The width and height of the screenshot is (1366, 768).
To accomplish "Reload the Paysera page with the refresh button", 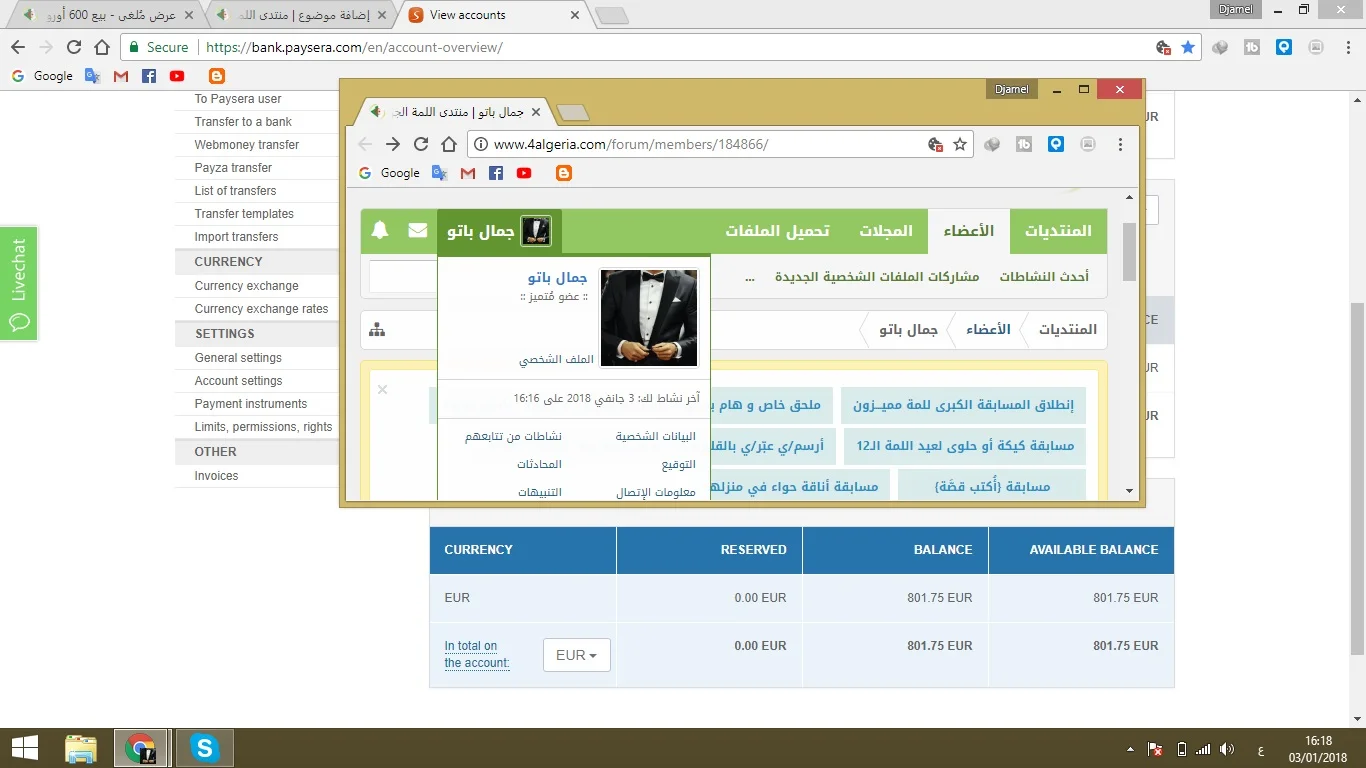I will pos(74,47).
